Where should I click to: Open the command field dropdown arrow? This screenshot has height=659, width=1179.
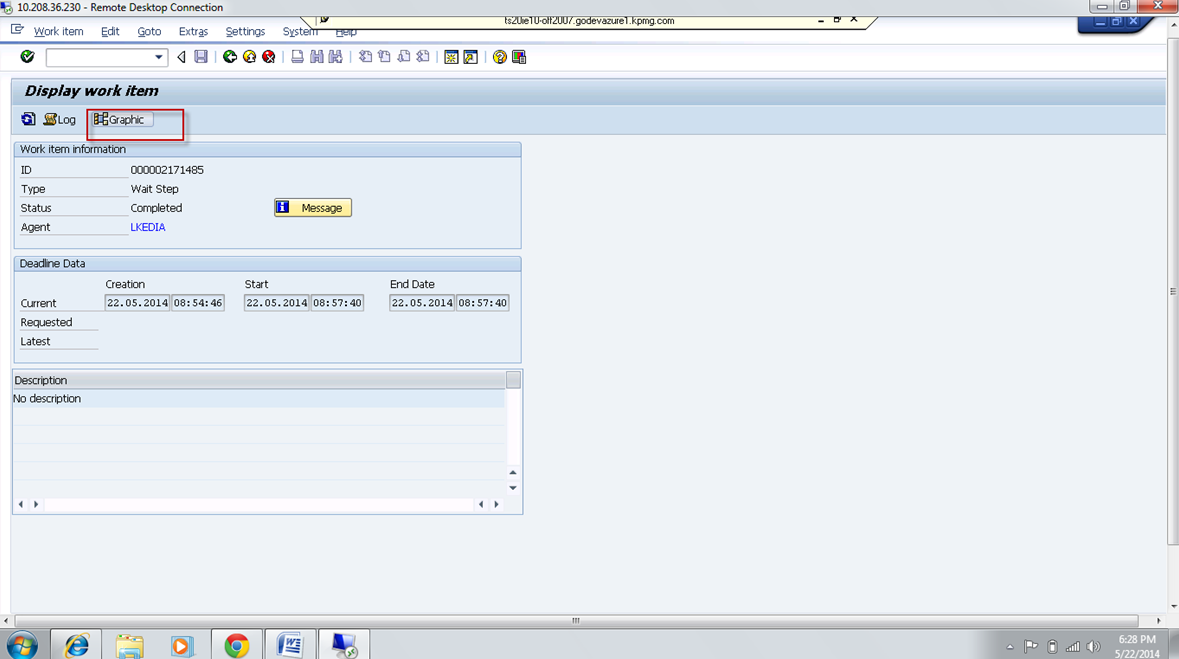point(160,57)
